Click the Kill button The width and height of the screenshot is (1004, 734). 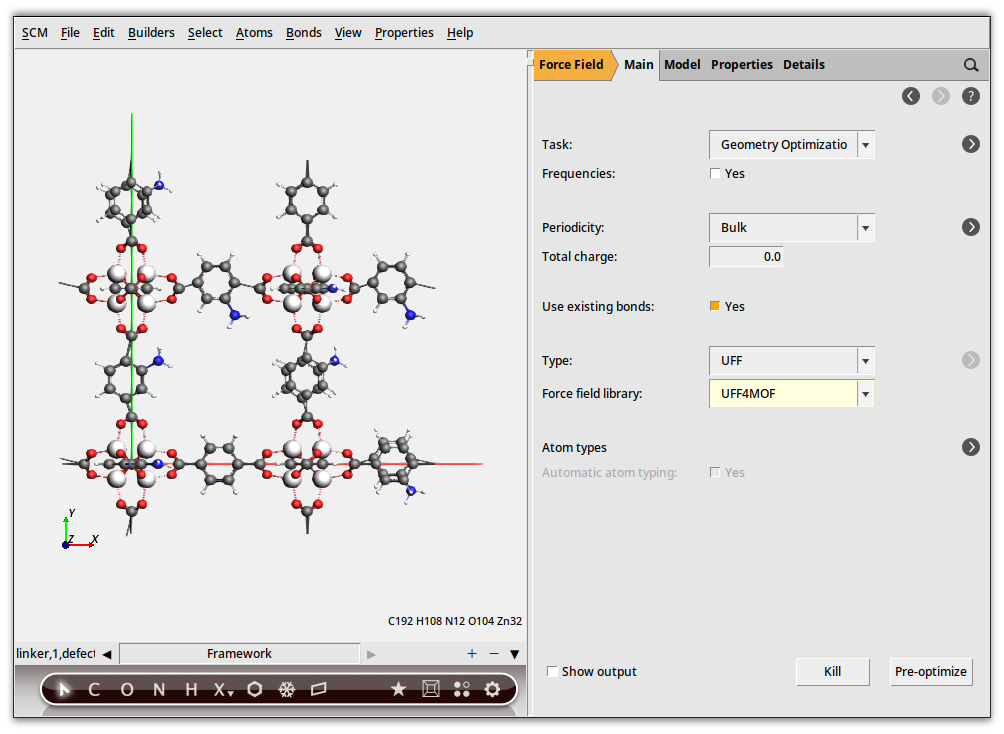click(832, 672)
